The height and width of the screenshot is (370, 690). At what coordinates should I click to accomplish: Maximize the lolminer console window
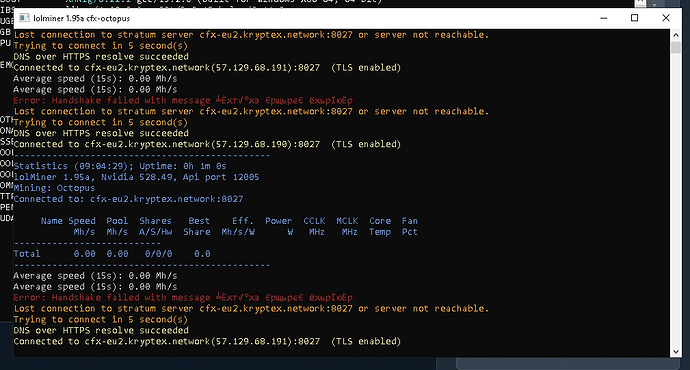635,18
